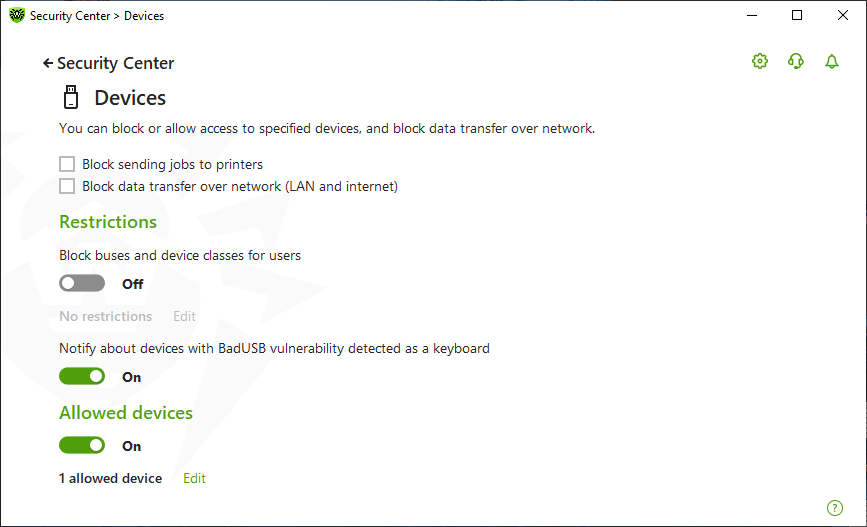Image resolution: width=867 pixels, height=527 pixels.
Task: Open settings via the gear icon
Action: coord(760,61)
